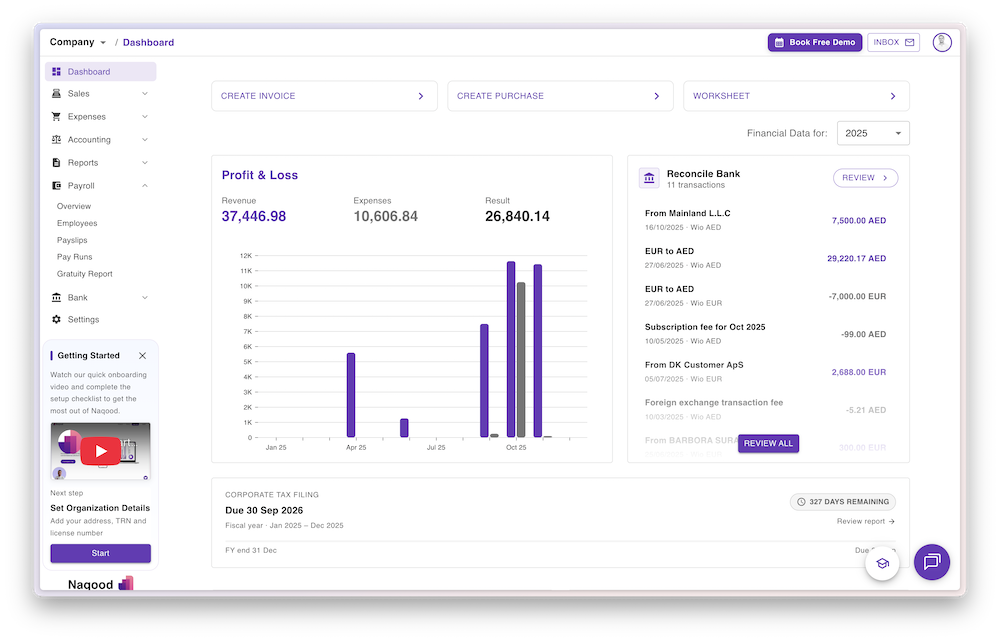1000x641 pixels.
Task: Expand the Sales sidebar section
Action: (100, 94)
